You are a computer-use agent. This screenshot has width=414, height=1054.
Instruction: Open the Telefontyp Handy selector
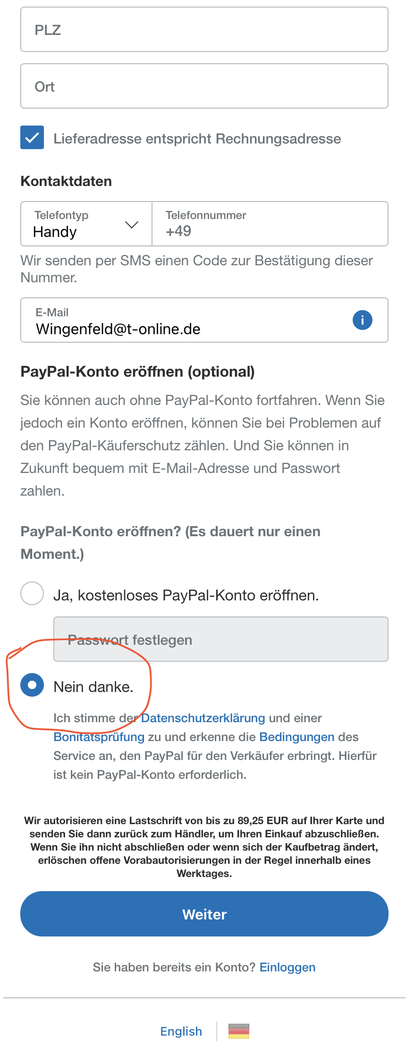[86, 224]
